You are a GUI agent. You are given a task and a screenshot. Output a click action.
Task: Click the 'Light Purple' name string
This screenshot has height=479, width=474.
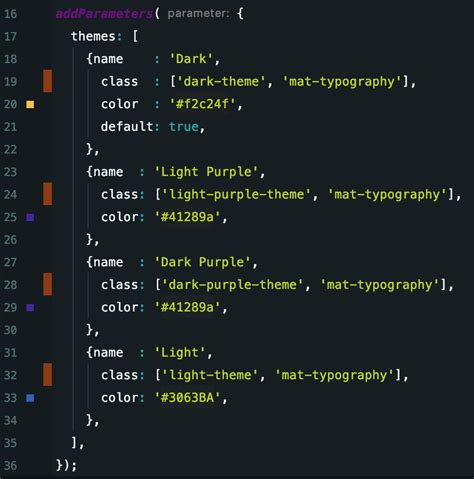coord(206,172)
